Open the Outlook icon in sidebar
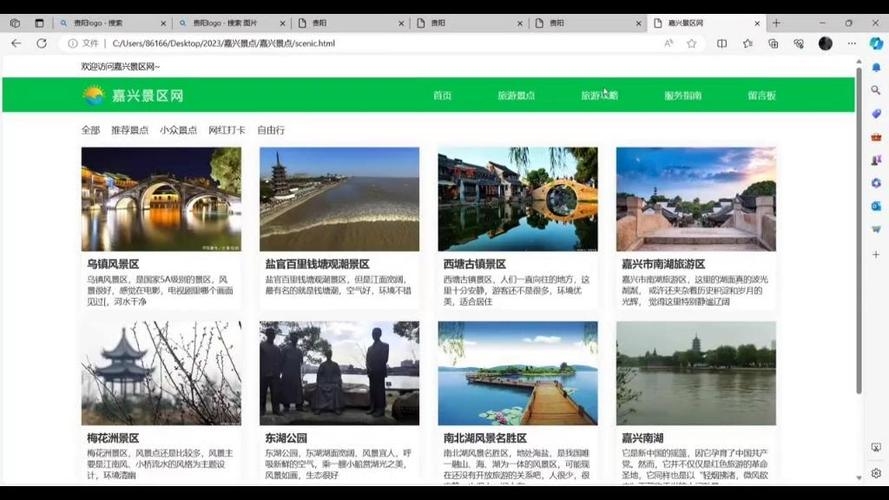This screenshot has height=500, width=889. pyautogui.click(x=876, y=206)
